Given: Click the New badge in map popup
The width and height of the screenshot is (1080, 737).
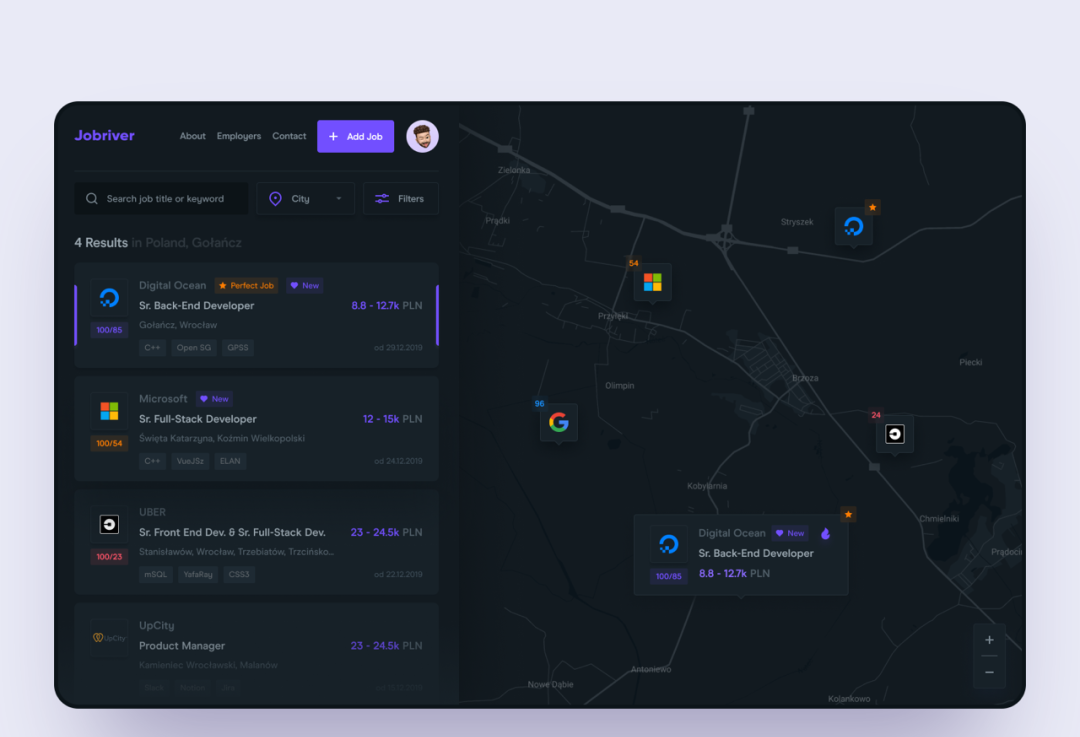Looking at the screenshot, I should click(x=790, y=533).
